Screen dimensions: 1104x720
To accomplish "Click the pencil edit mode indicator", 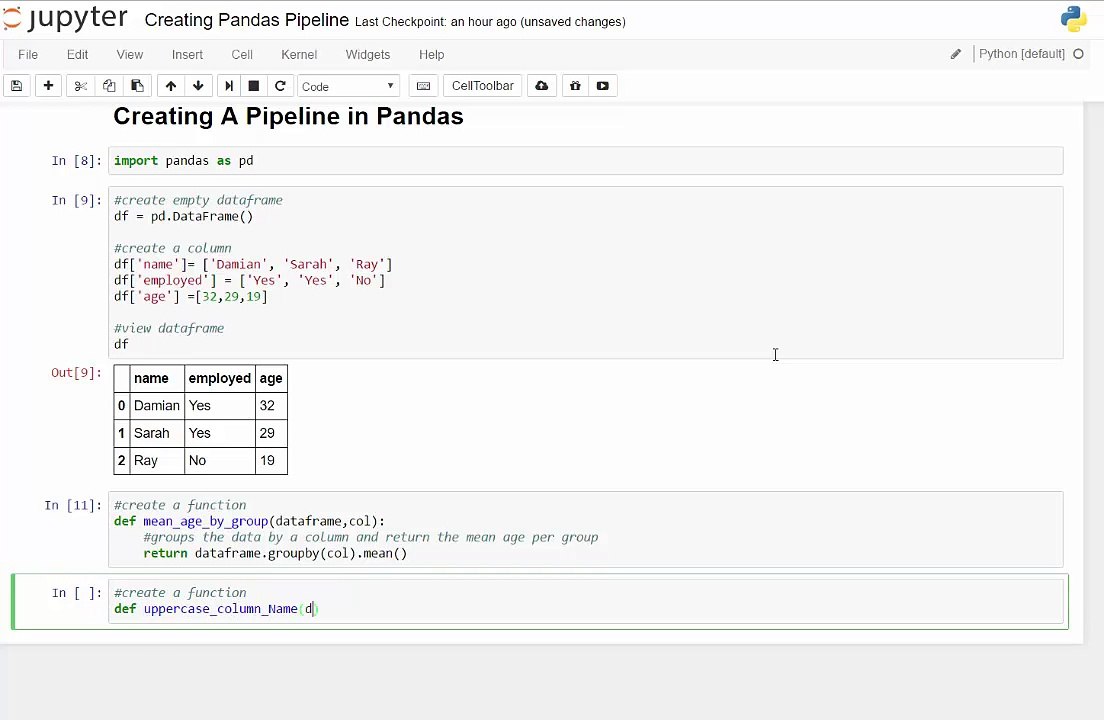I will point(955,54).
